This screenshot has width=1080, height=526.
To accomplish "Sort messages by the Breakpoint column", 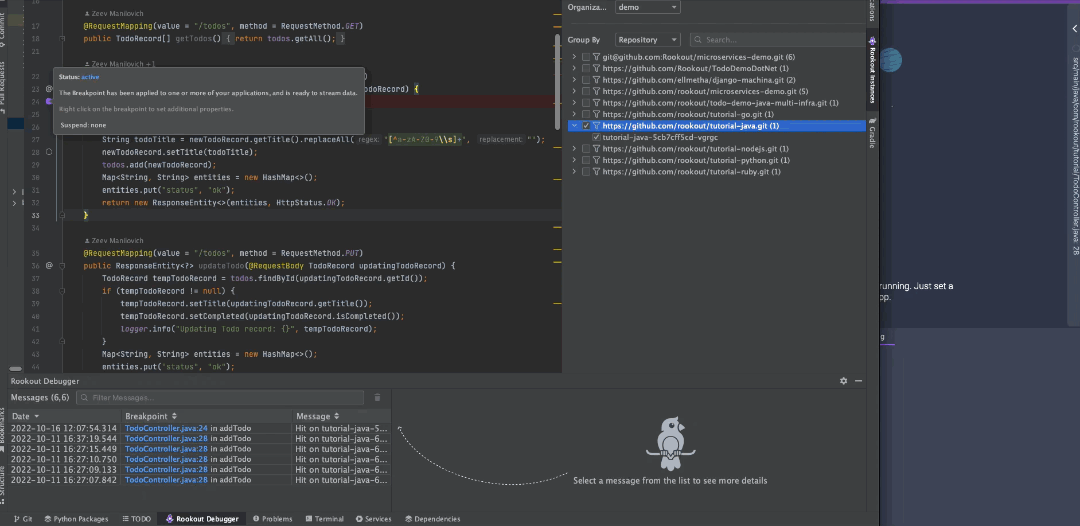I will (207, 416).
